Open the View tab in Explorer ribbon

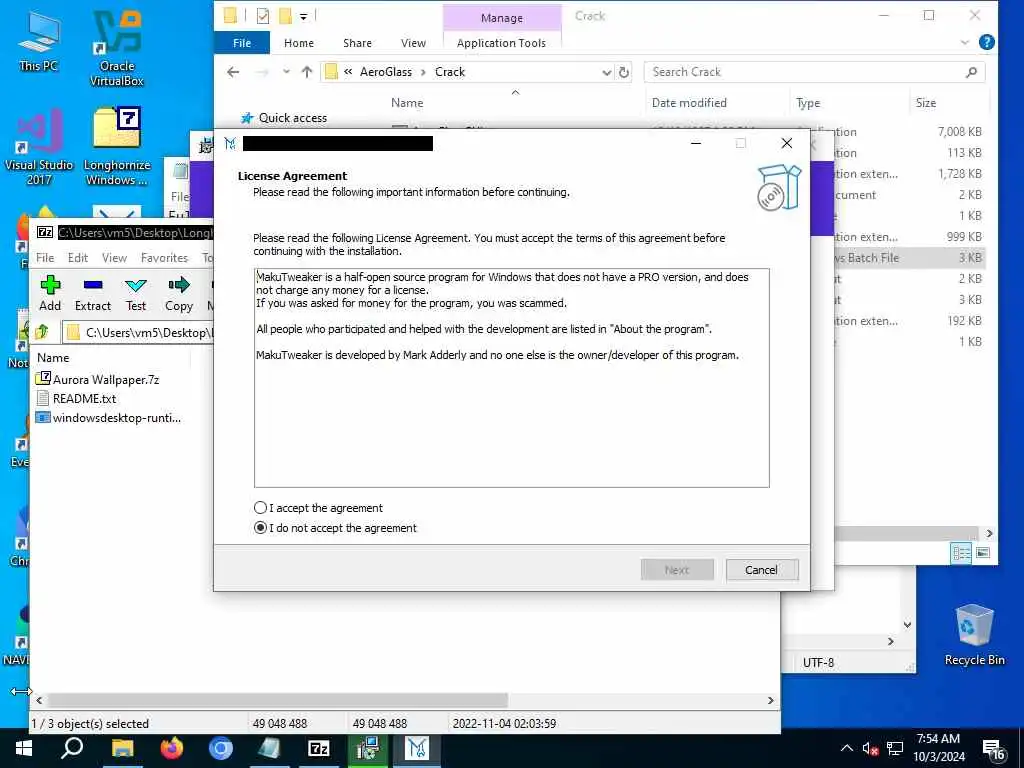413,43
